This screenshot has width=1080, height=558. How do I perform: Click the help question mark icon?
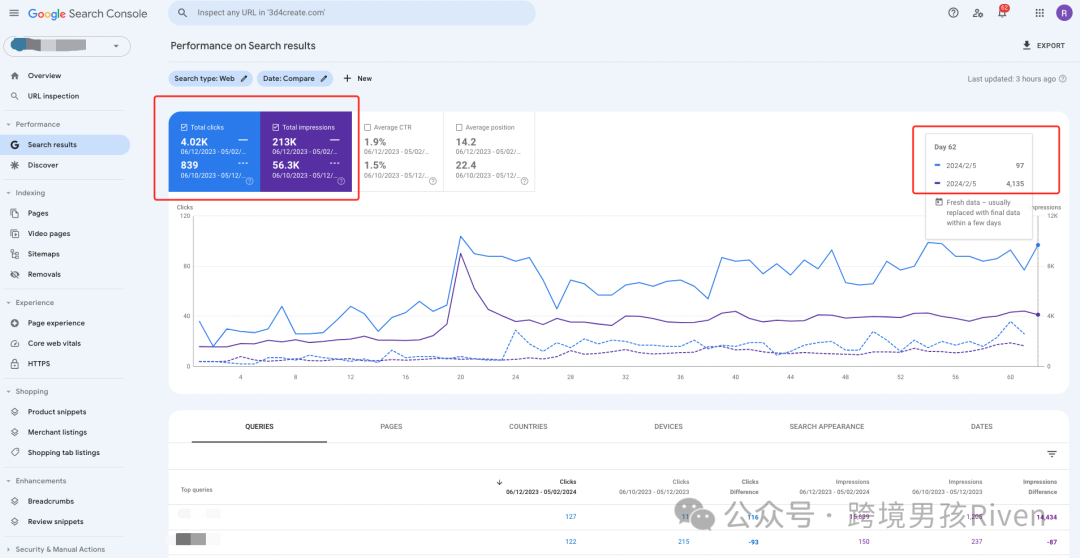pyautogui.click(x=953, y=13)
